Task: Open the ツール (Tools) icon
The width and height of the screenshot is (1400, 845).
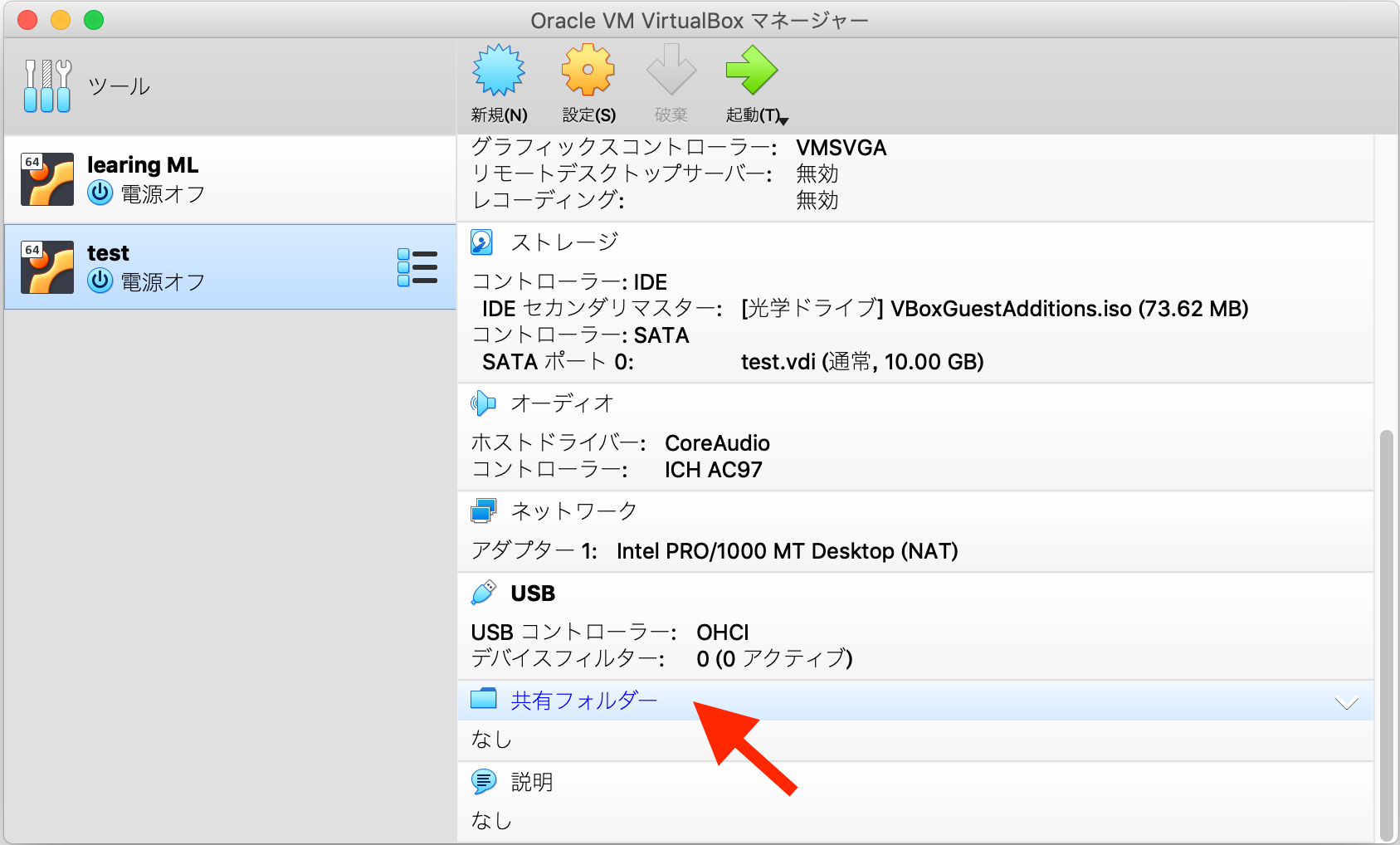Action: click(x=47, y=86)
